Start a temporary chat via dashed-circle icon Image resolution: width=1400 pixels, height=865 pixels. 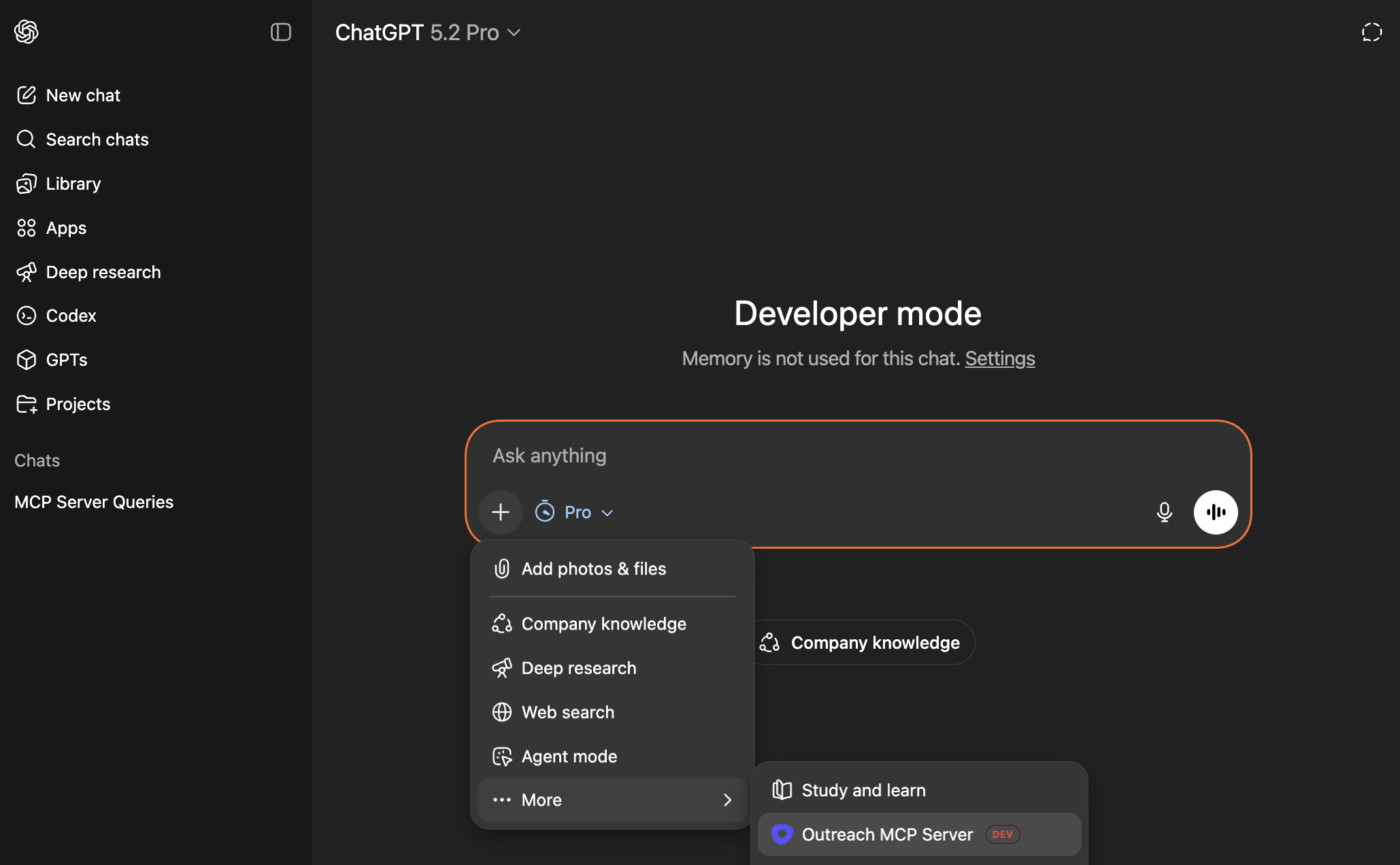(x=1371, y=32)
